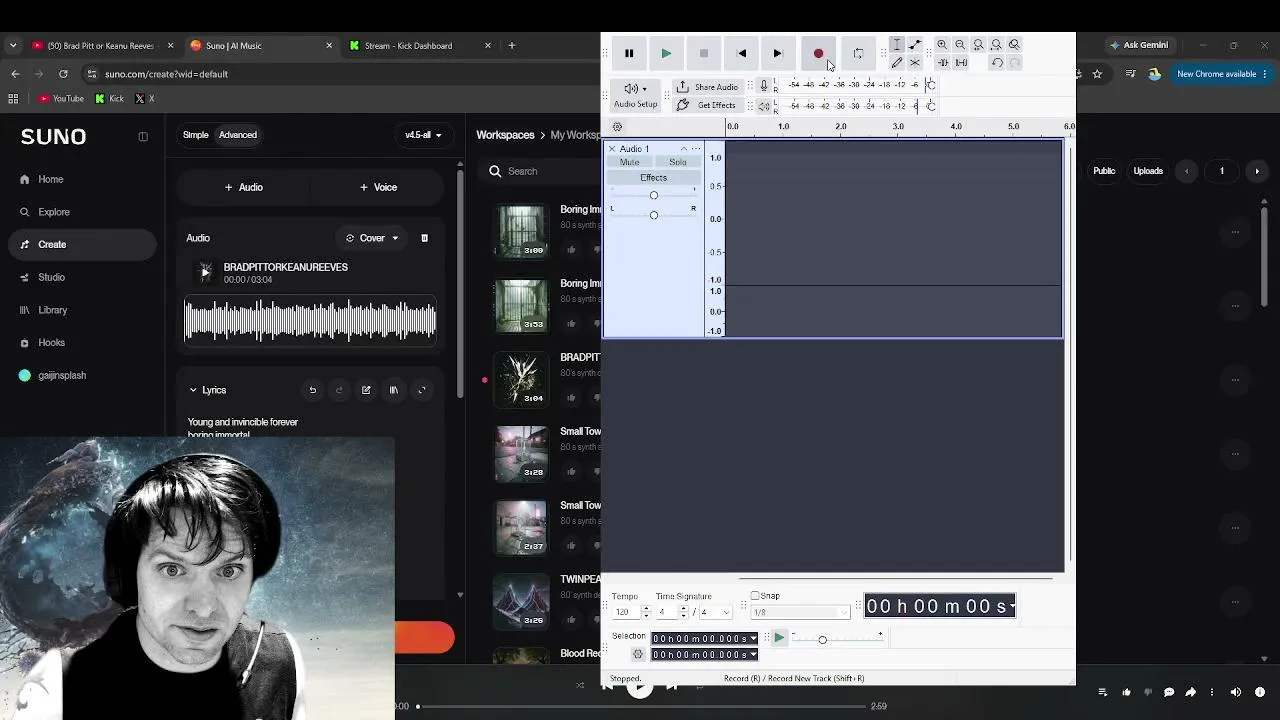1280x720 pixels.
Task: Select the Selection (I-beam) tool
Action: click(897, 45)
